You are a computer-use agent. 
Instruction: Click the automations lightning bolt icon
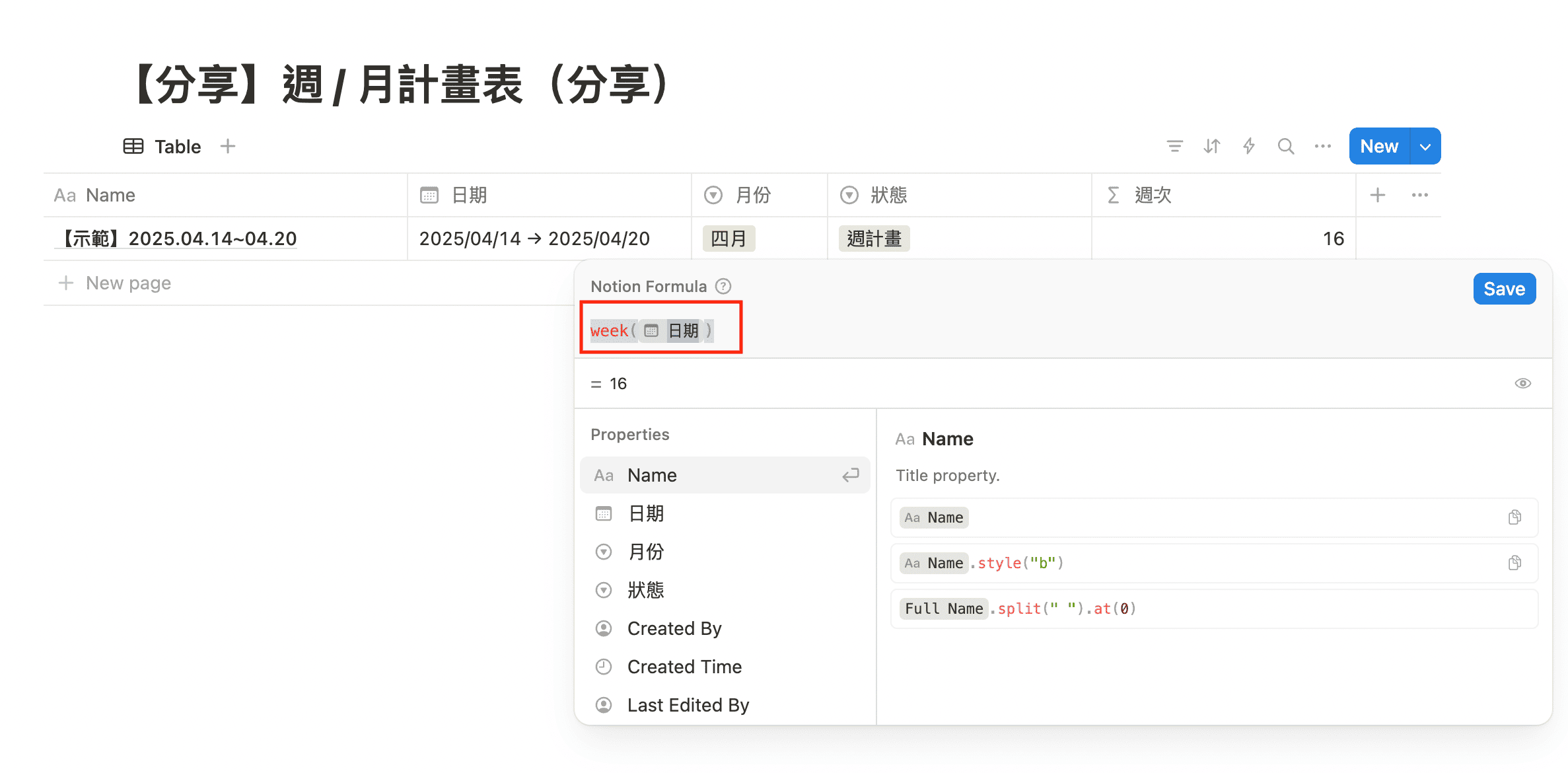click(x=1248, y=146)
